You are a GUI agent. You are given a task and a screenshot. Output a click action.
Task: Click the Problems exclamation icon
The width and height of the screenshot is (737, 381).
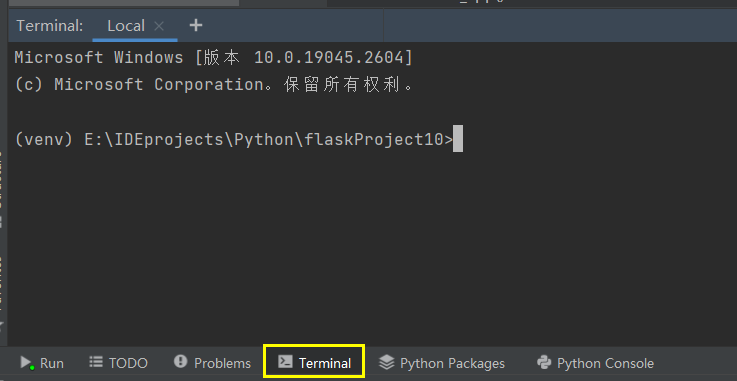(x=180, y=361)
